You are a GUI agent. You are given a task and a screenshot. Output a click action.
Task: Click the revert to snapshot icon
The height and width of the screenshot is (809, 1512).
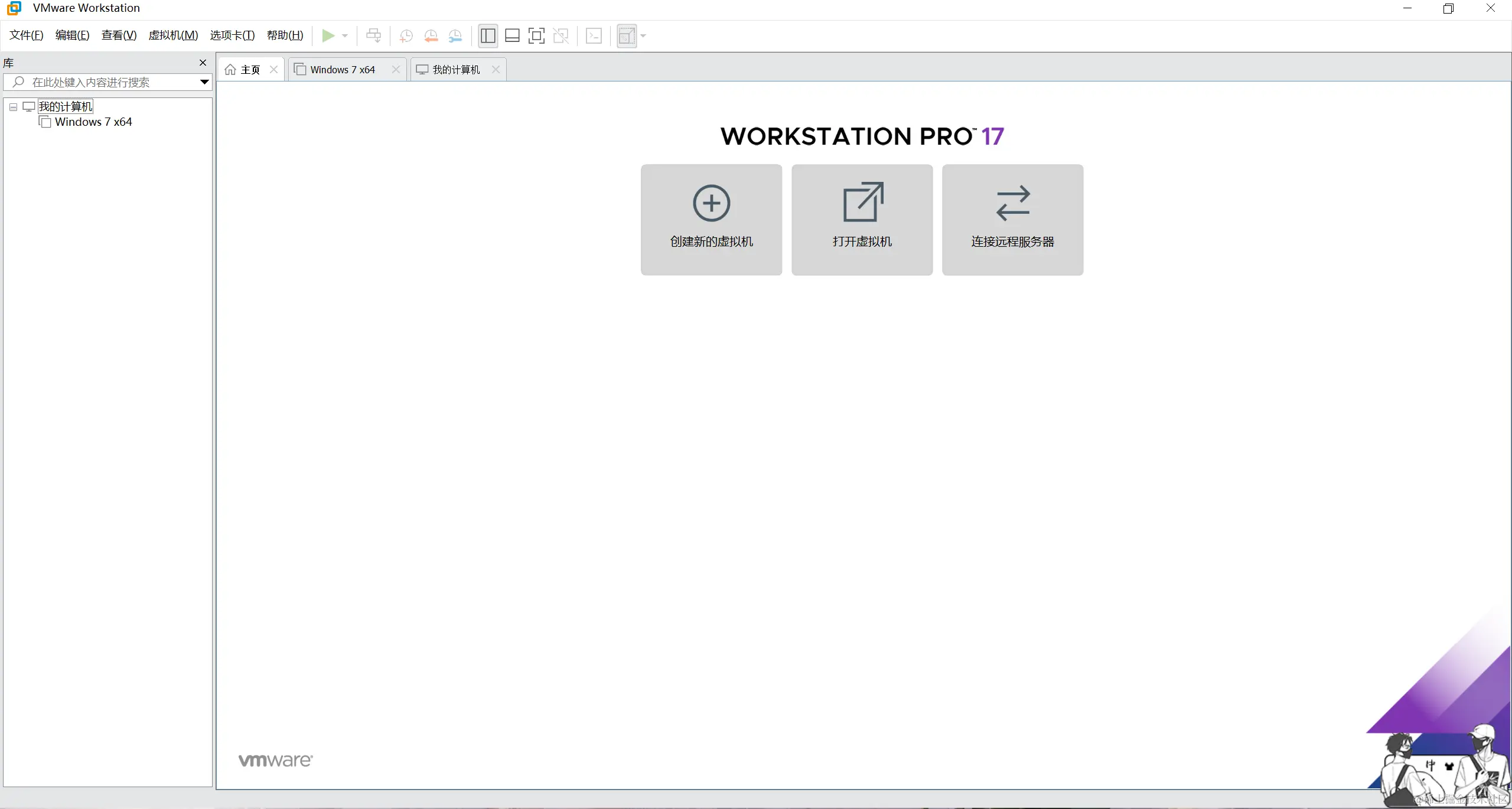coord(431,35)
